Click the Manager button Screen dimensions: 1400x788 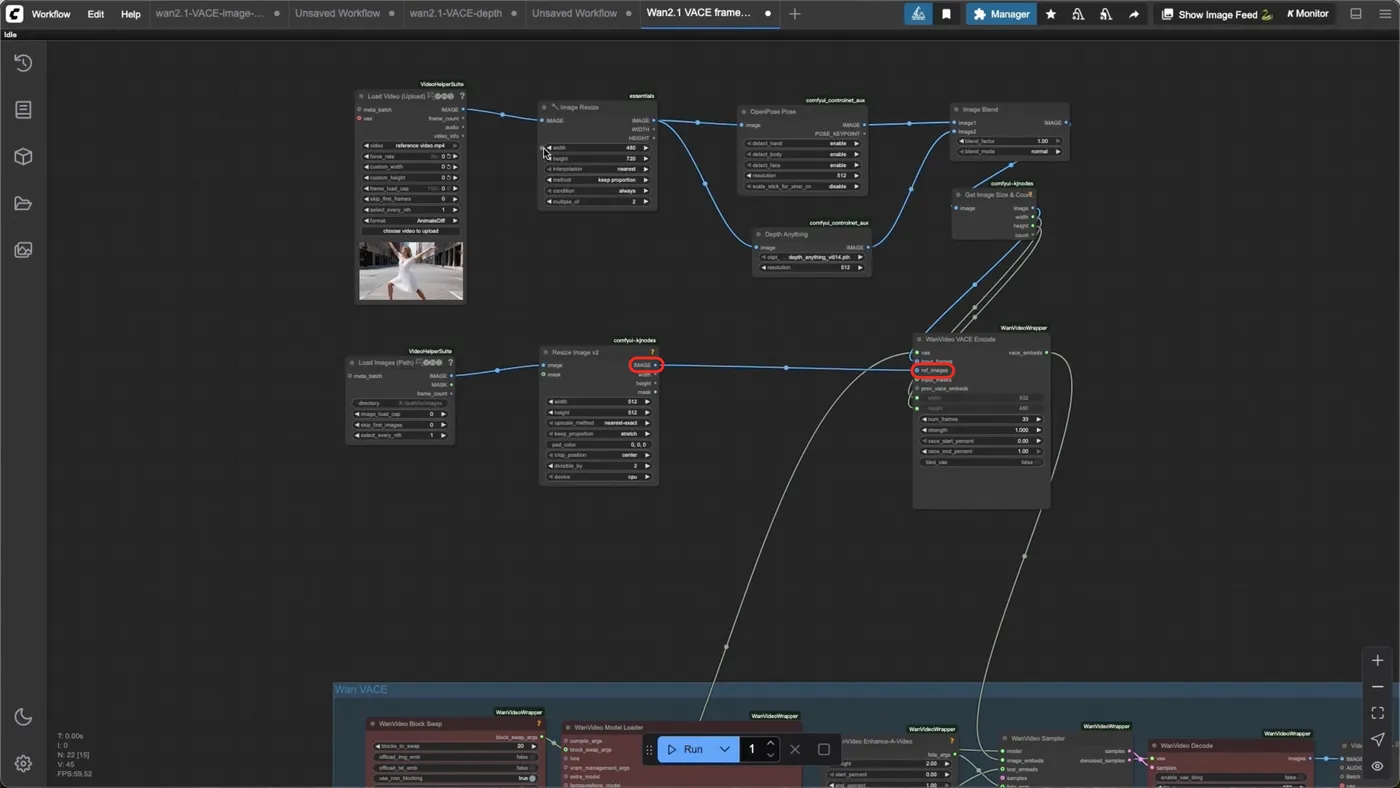[1001, 14]
